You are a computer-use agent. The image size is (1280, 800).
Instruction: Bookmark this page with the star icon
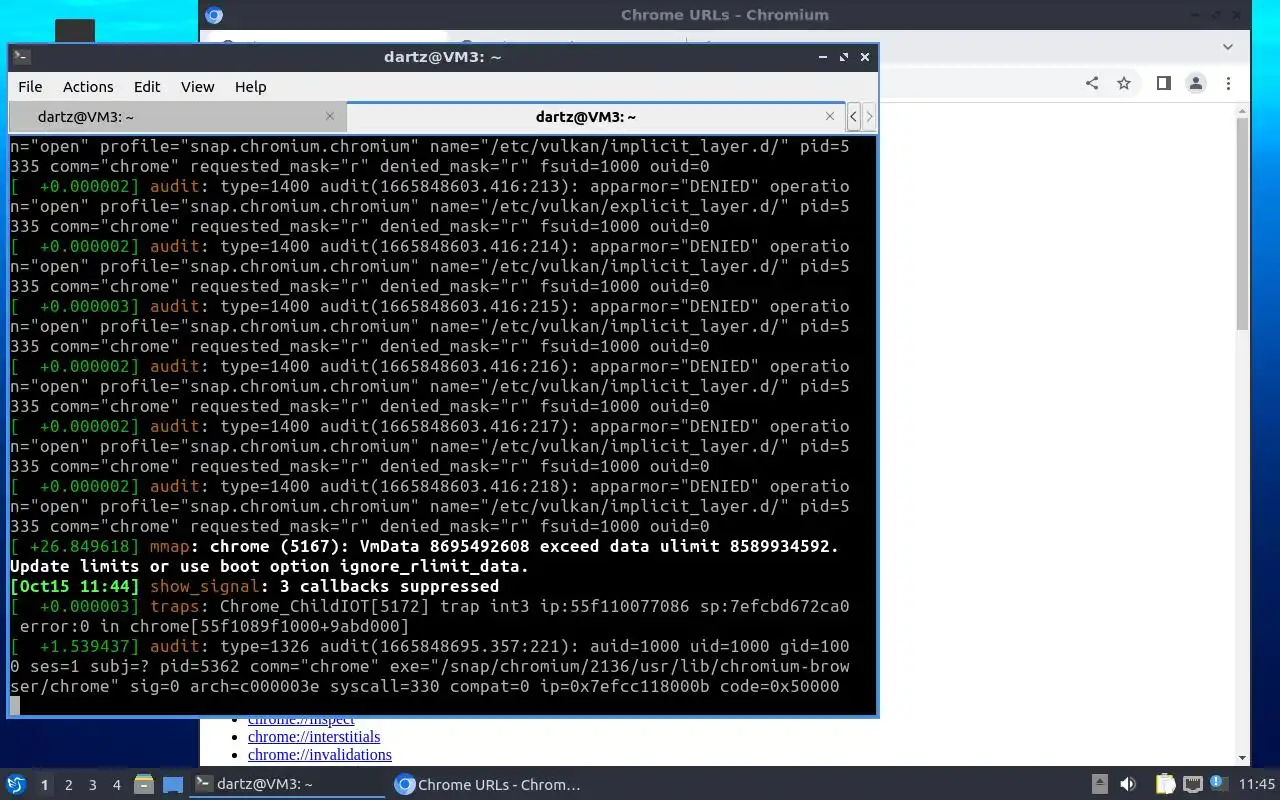coord(1124,84)
